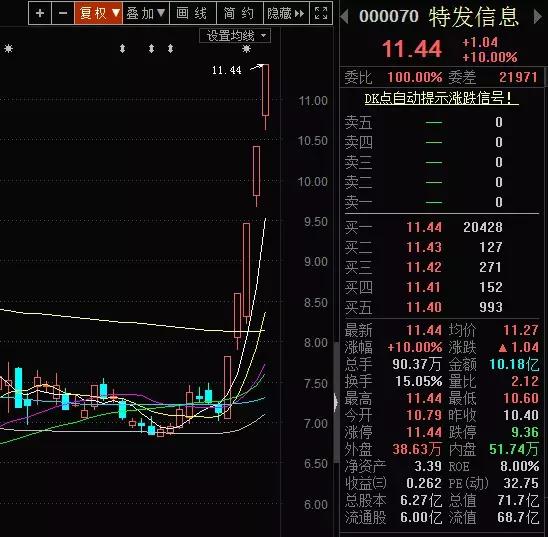This screenshot has width=548, height=537.
Task: Select the 画线 drawing tool
Action: point(193,13)
